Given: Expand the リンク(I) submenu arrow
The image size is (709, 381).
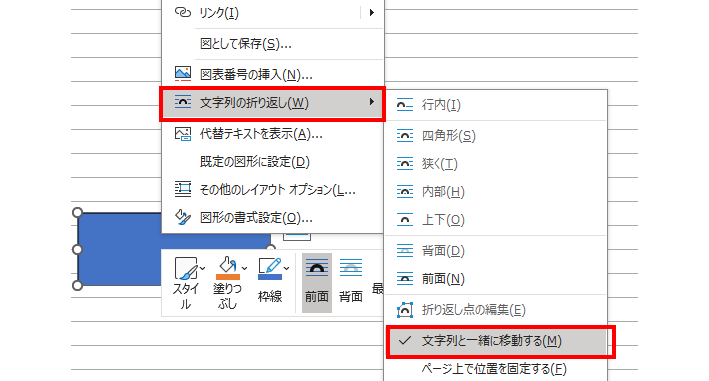Looking at the screenshot, I should click(372, 13).
